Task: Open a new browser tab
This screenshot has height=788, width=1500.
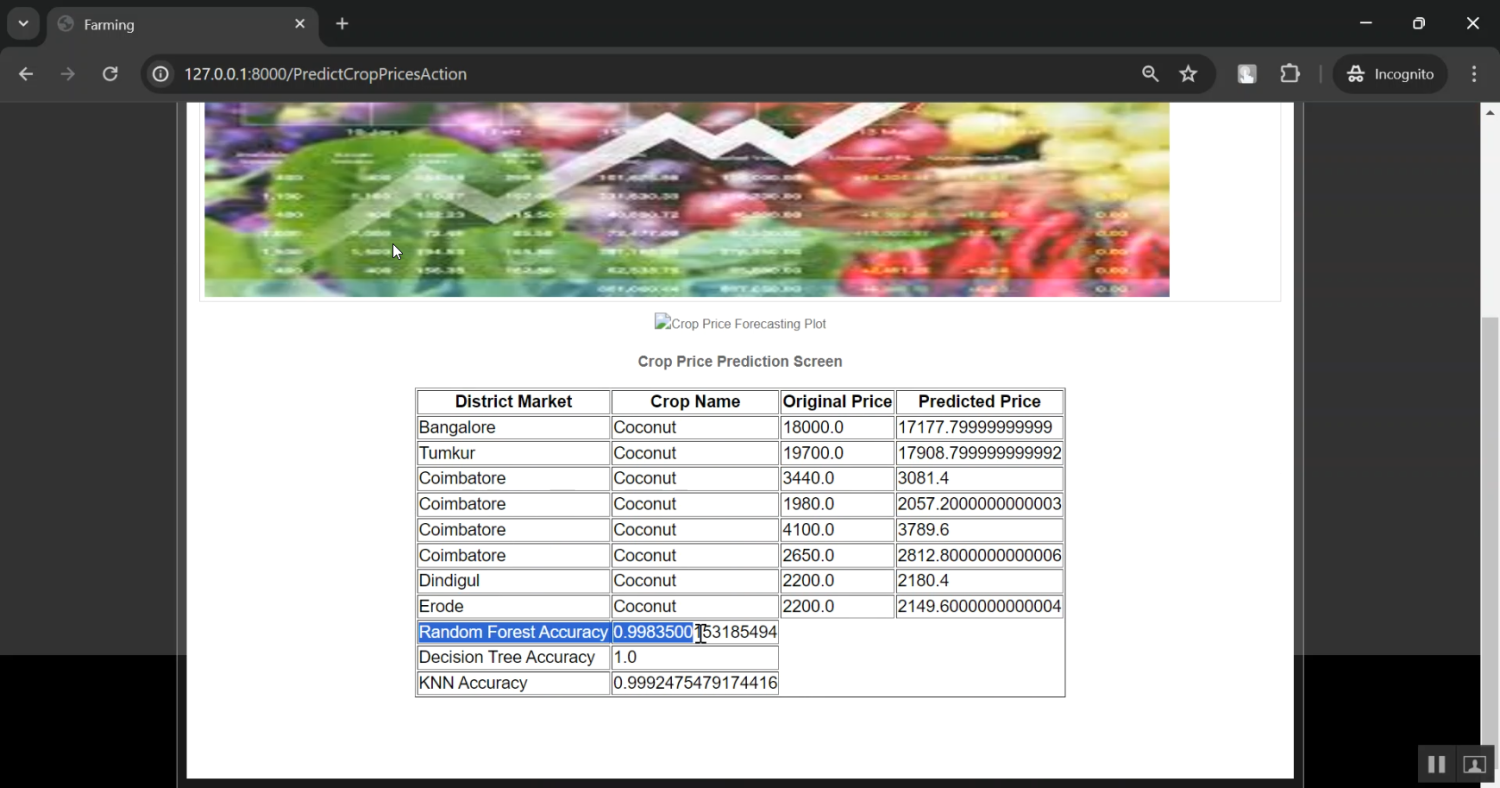Action: click(x=342, y=22)
